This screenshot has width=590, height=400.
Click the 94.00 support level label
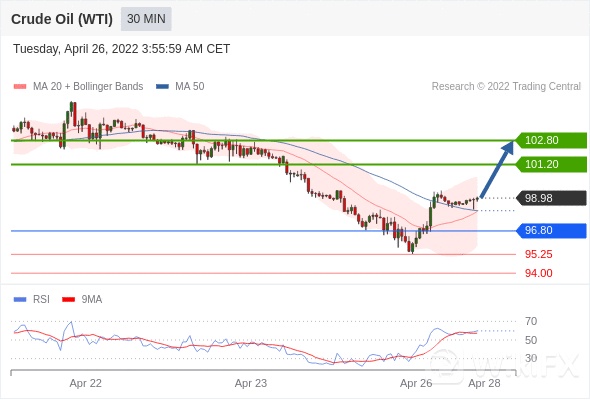point(538,273)
